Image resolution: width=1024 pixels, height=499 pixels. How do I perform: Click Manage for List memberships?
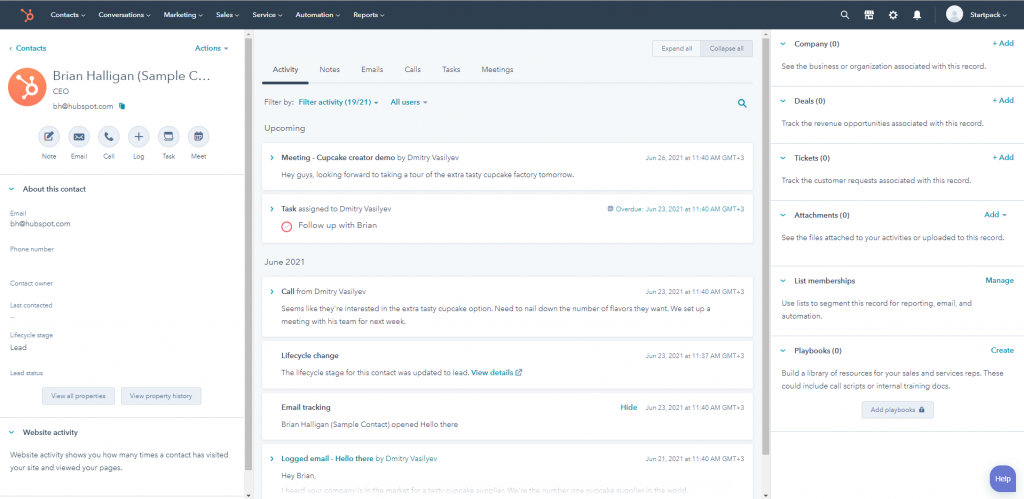(999, 280)
